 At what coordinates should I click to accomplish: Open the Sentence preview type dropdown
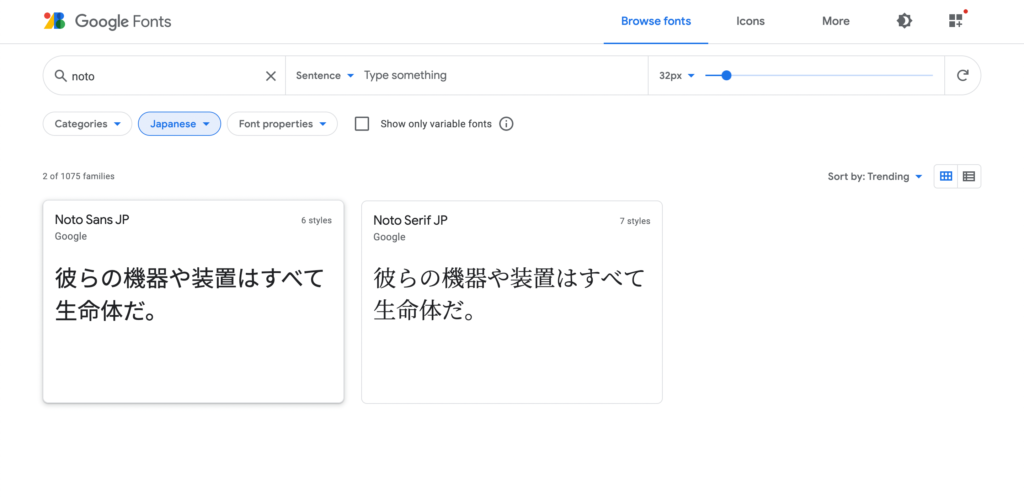pos(325,76)
